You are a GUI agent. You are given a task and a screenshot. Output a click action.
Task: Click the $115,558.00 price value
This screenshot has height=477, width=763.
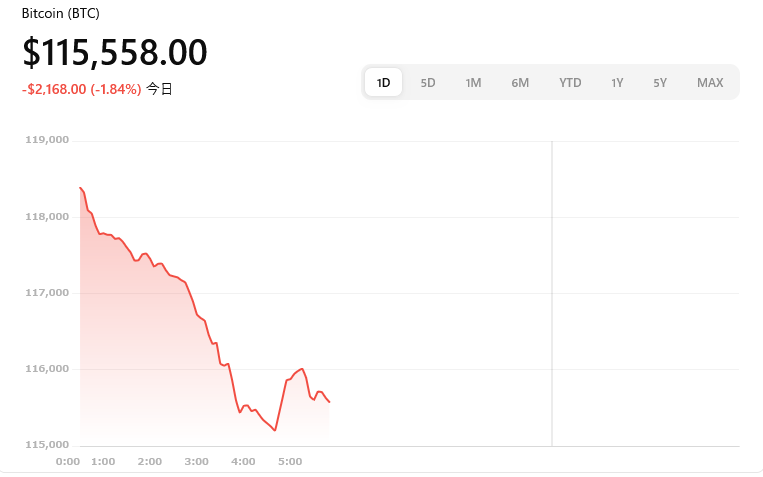115,52
